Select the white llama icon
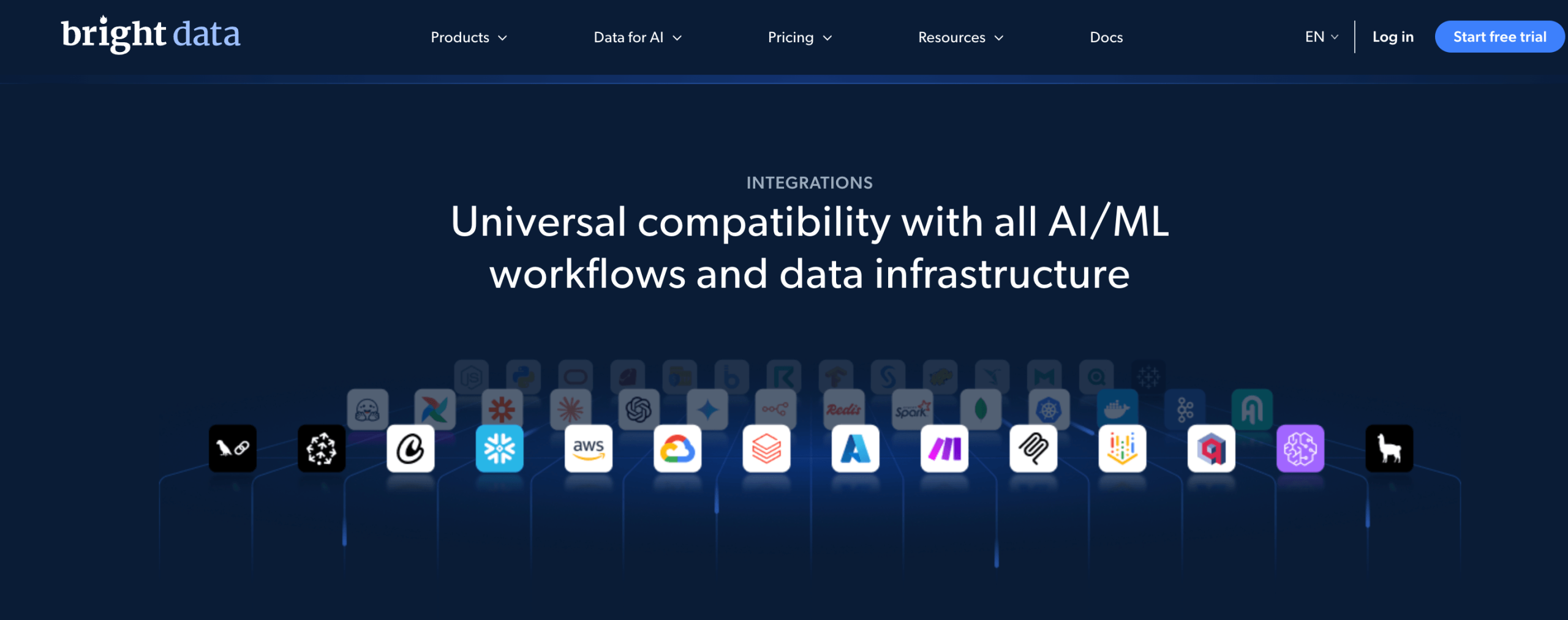 1389,449
